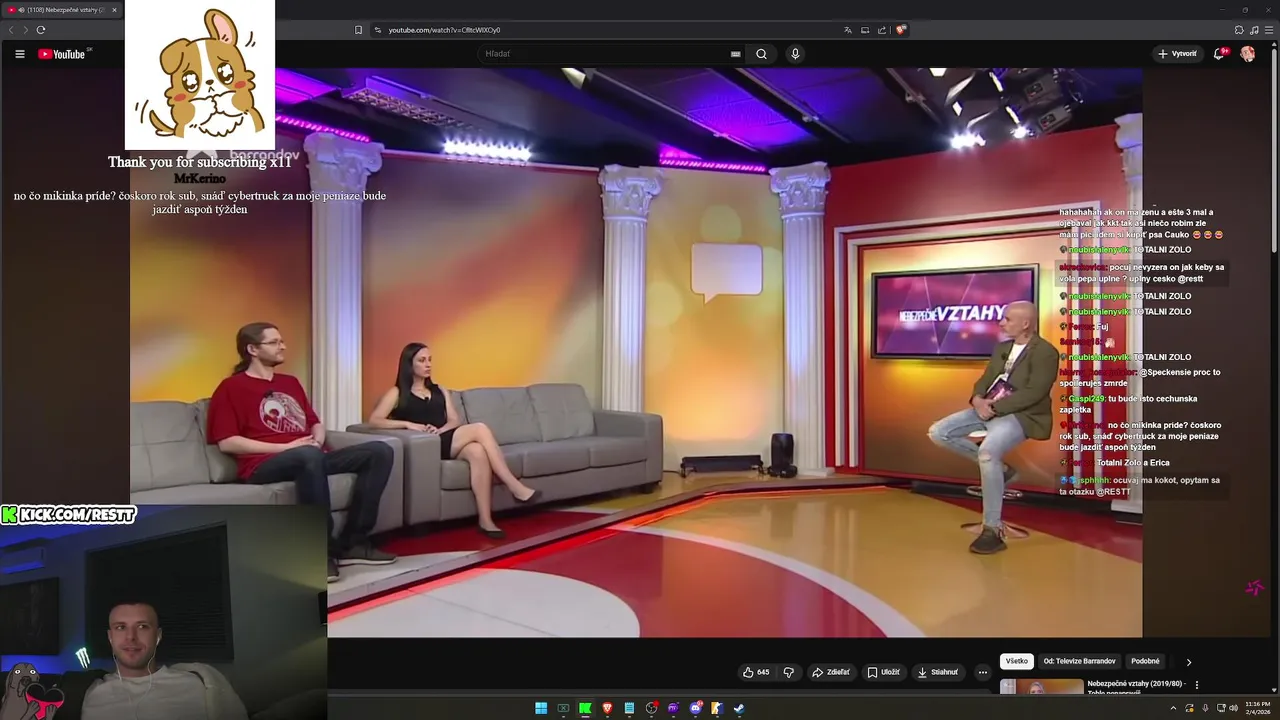Focus the Hľadať search field
Viewport: 1280px width, 720px height.
610,54
